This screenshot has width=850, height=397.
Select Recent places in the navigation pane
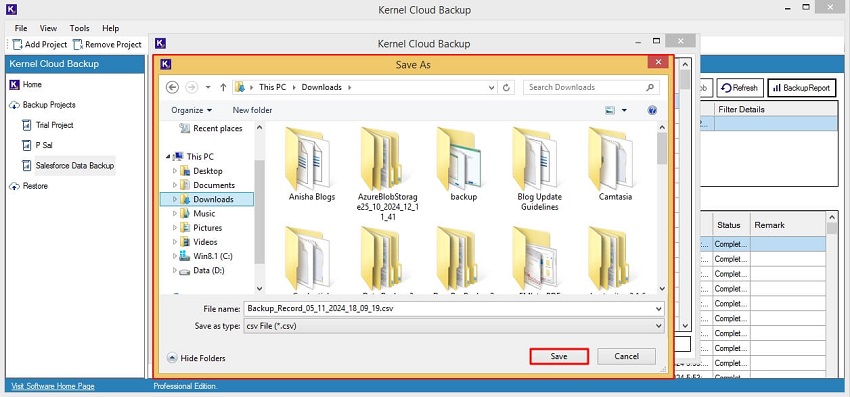tap(211, 129)
